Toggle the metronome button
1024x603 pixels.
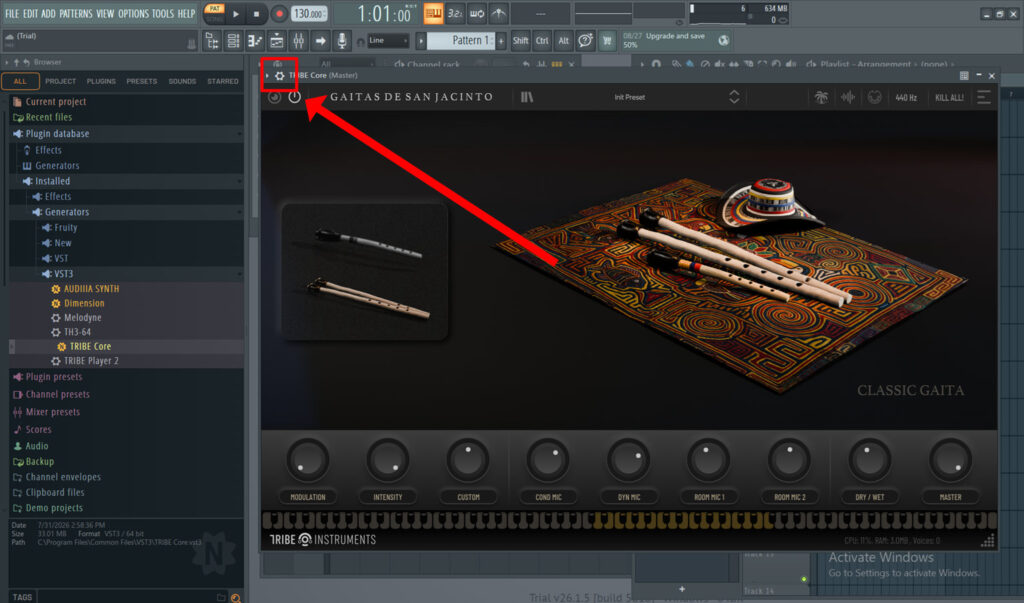point(432,14)
